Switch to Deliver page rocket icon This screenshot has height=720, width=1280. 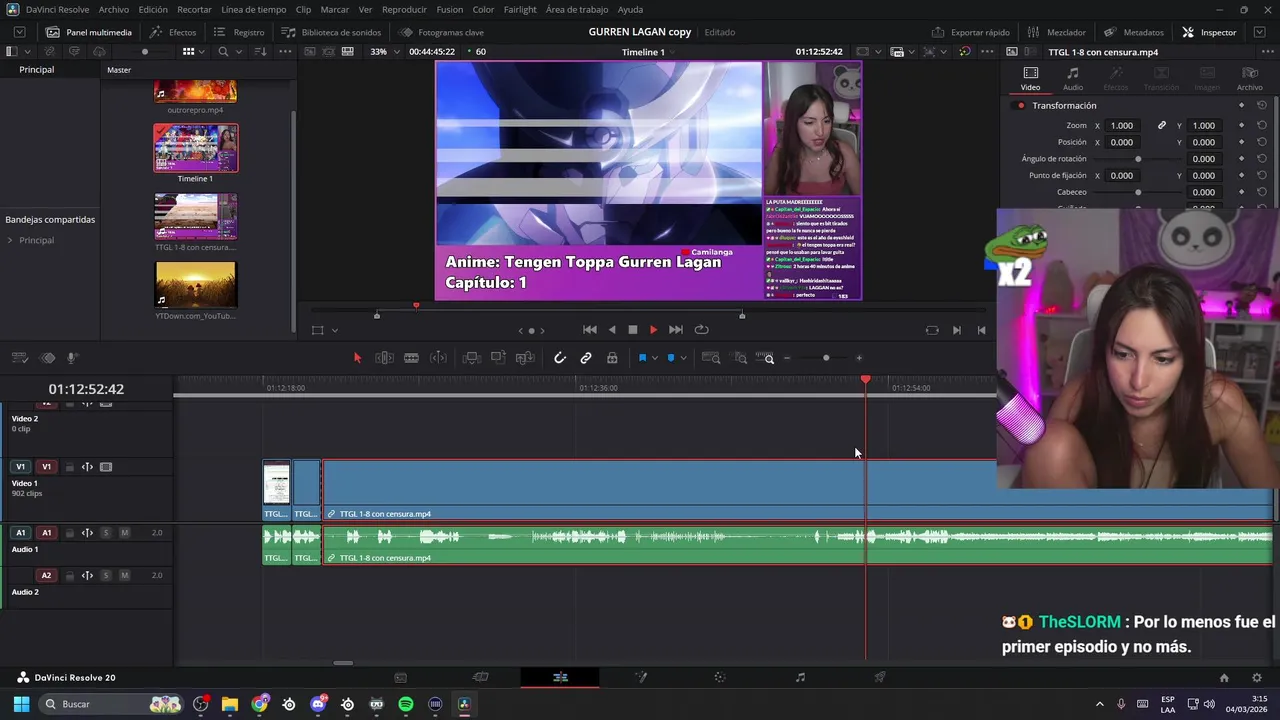pos(880,677)
